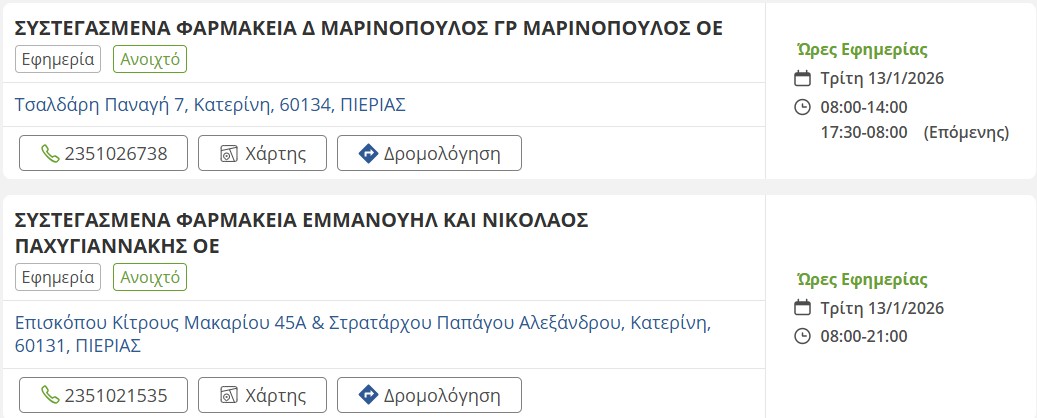The width and height of the screenshot is (1037, 418).
Task: Open ΜΑΡΙΝΟΠΟΥΛΟΣ pharmacy title
Action: tap(368, 28)
